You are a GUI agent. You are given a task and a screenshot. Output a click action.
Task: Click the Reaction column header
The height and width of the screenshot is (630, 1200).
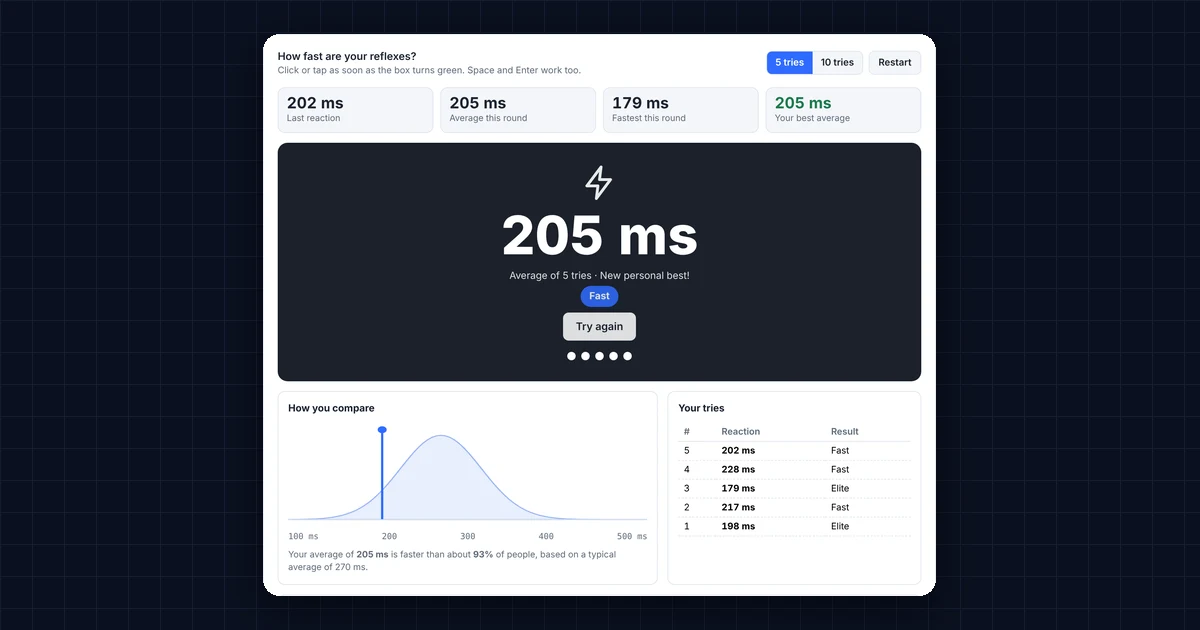coord(741,432)
